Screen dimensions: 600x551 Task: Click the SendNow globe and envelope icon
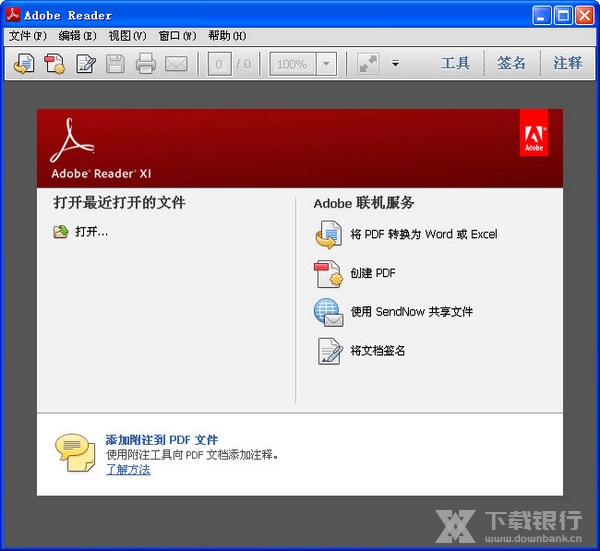[328, 312]
